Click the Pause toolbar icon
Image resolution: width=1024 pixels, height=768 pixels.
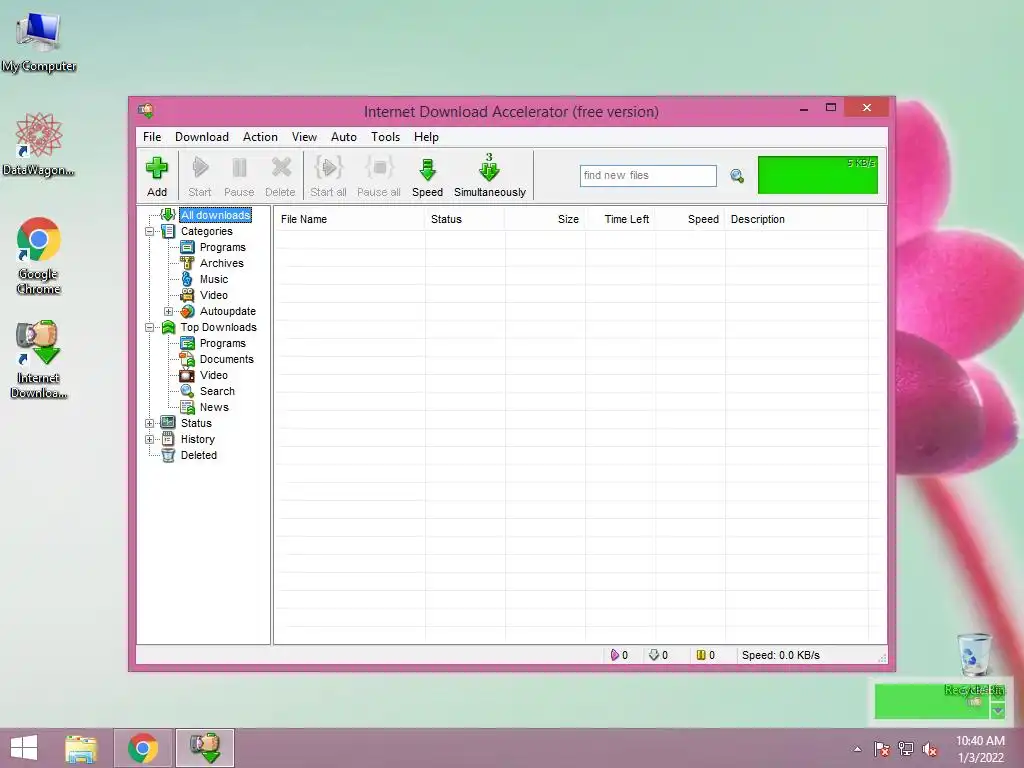coord(239,176)
